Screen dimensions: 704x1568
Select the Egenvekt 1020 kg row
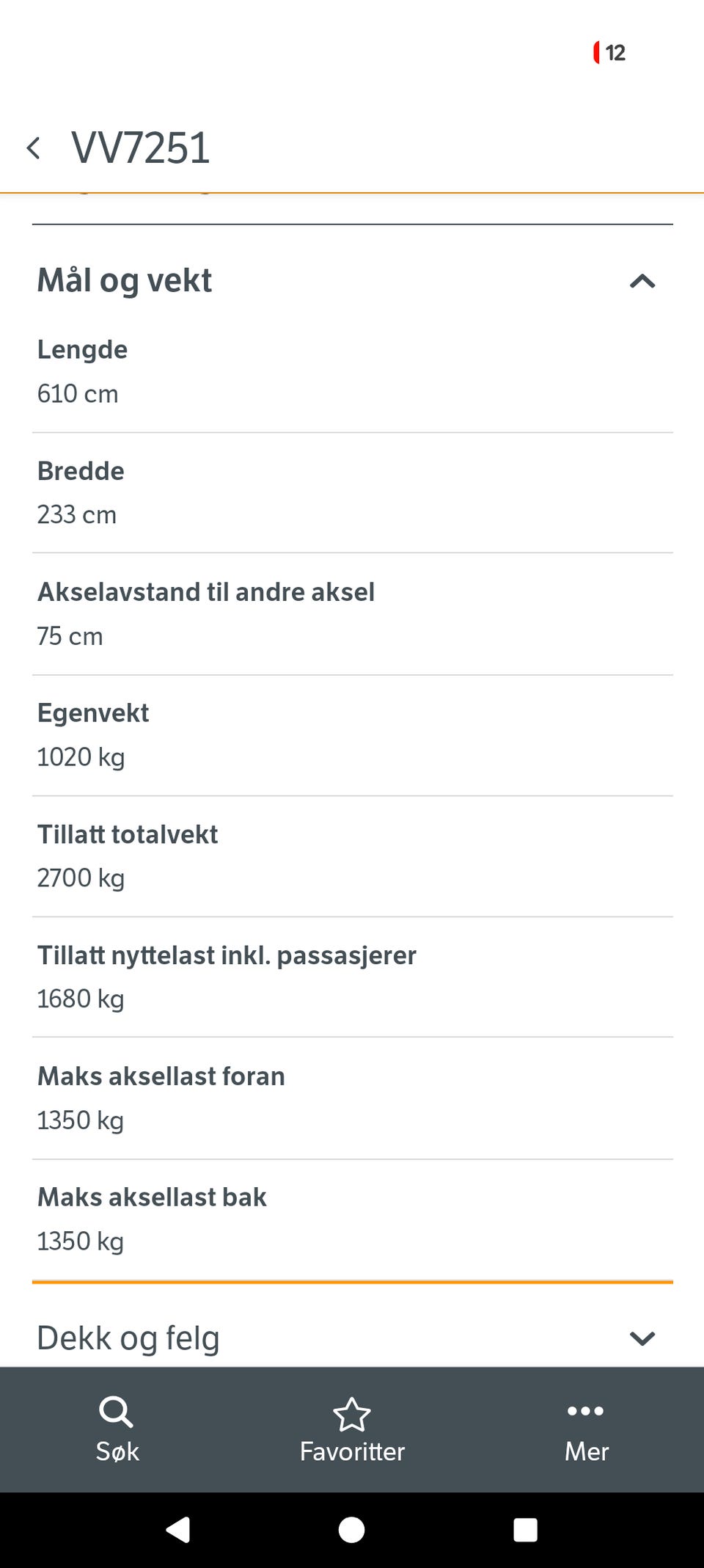[x=352, y=735]
